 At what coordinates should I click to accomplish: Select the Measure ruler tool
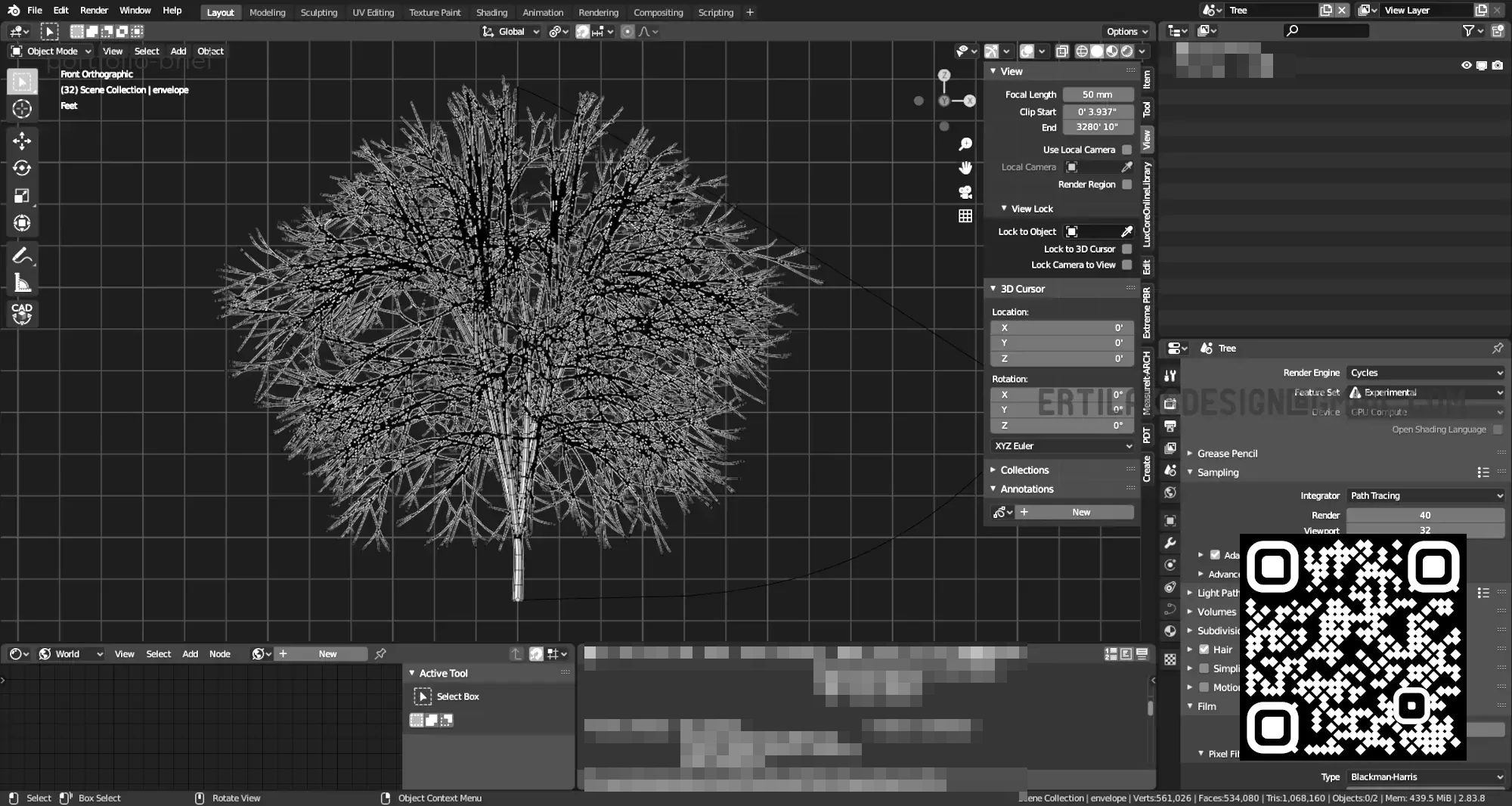22,284
